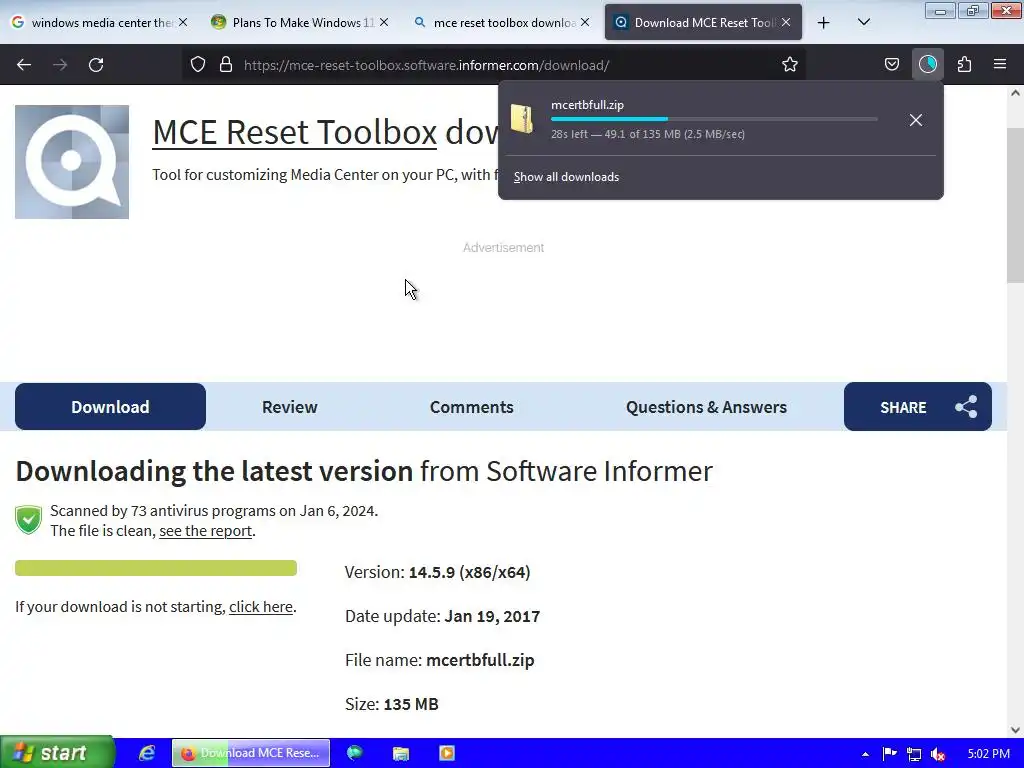Click the scrollbar up arrow
The width and height of the screenshot is (1024, 768).
pos(1015,93)
